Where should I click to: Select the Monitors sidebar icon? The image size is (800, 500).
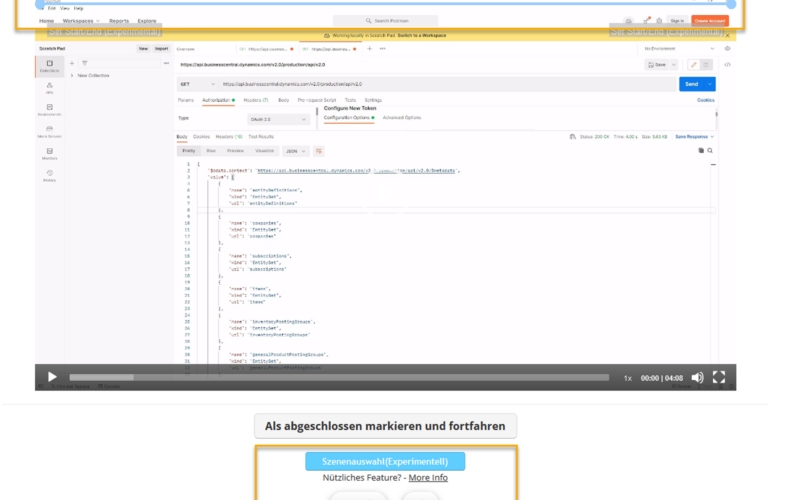(49, 154)
